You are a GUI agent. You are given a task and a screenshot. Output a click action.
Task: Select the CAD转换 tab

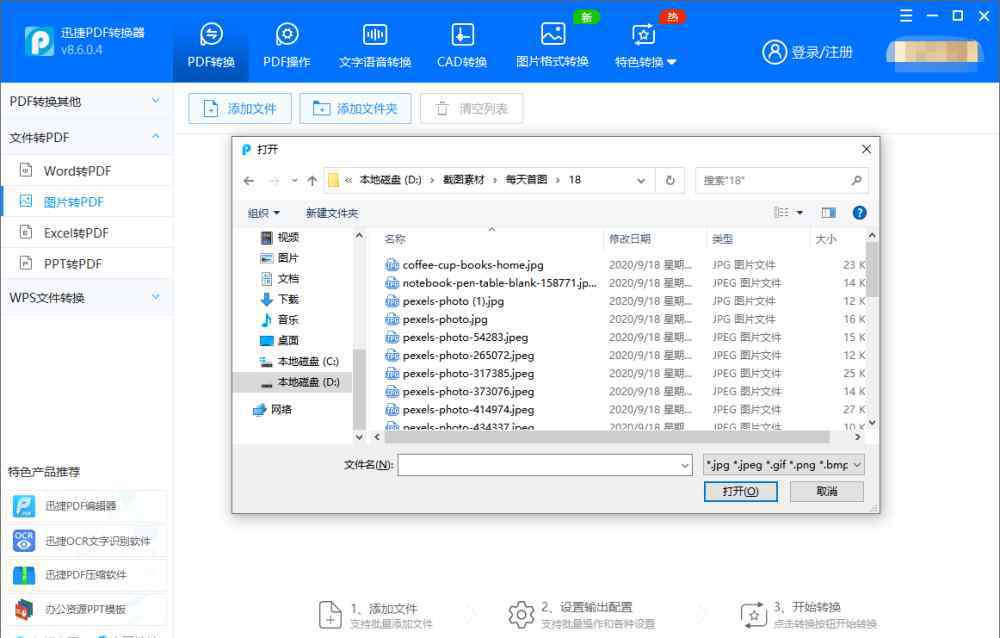click(x=462, y=45)
